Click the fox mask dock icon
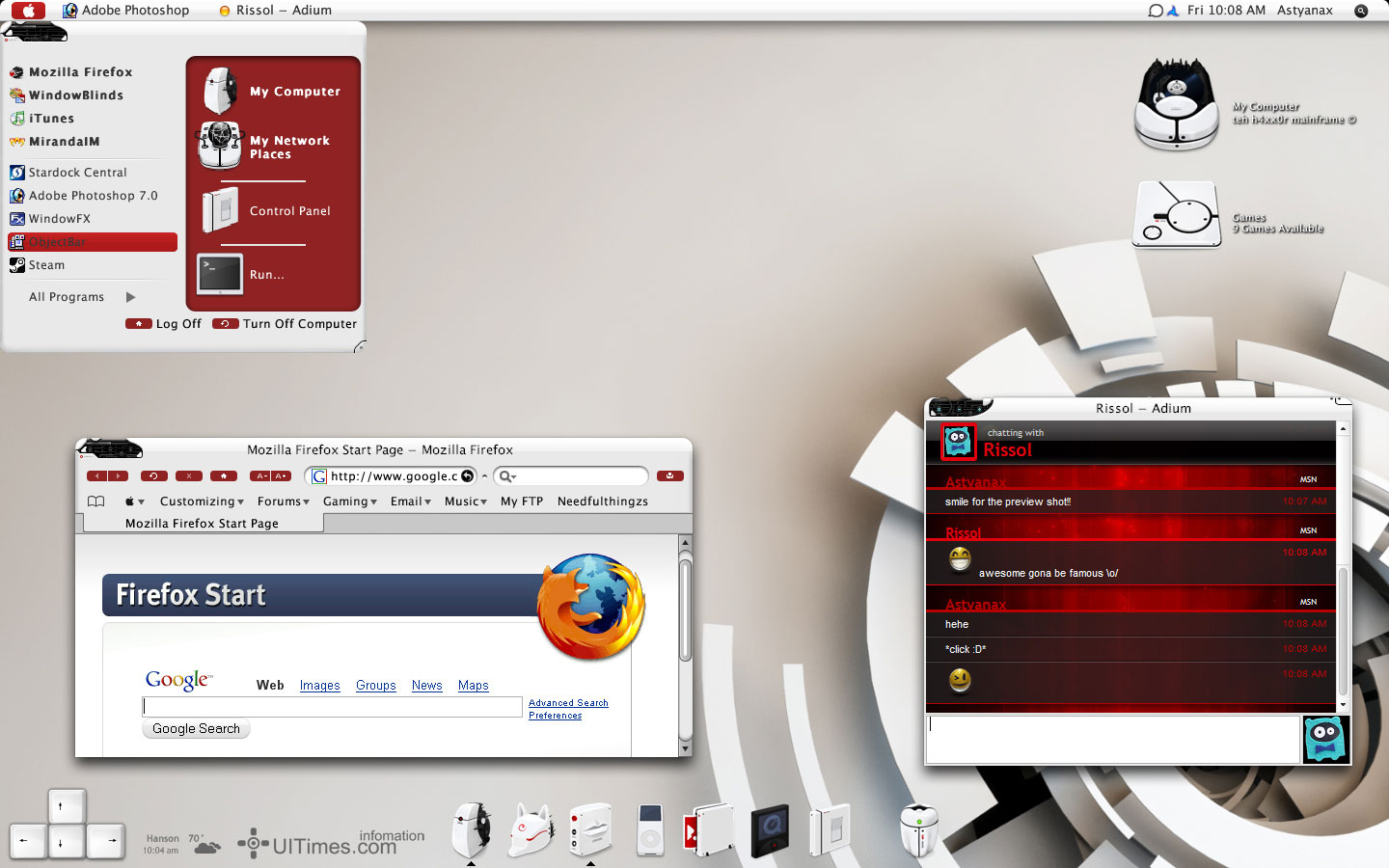 click(x=531, y=828)
